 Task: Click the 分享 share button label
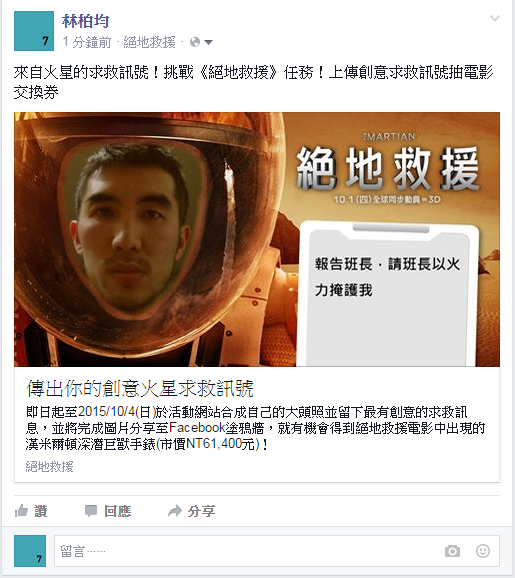tap(201, 511)
